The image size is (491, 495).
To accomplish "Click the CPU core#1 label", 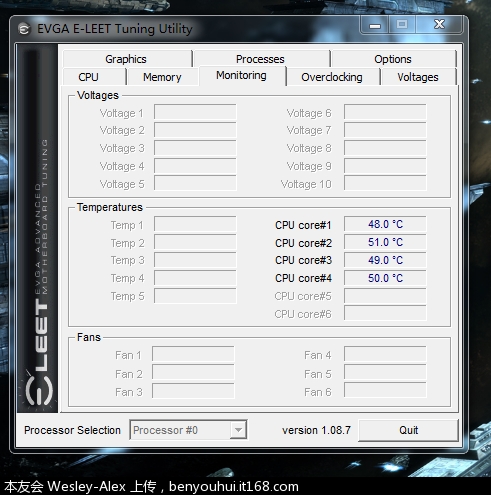I will point(303,225).
